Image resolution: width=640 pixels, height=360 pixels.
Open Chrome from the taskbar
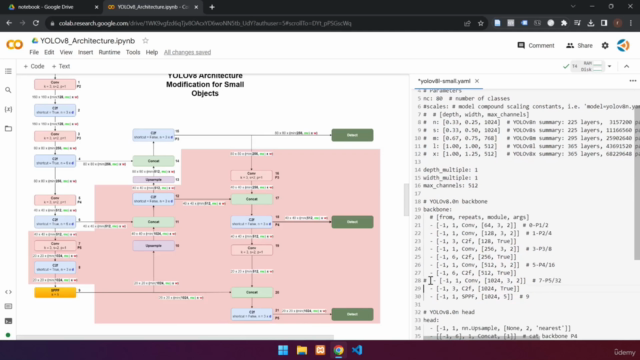[338, 350]
